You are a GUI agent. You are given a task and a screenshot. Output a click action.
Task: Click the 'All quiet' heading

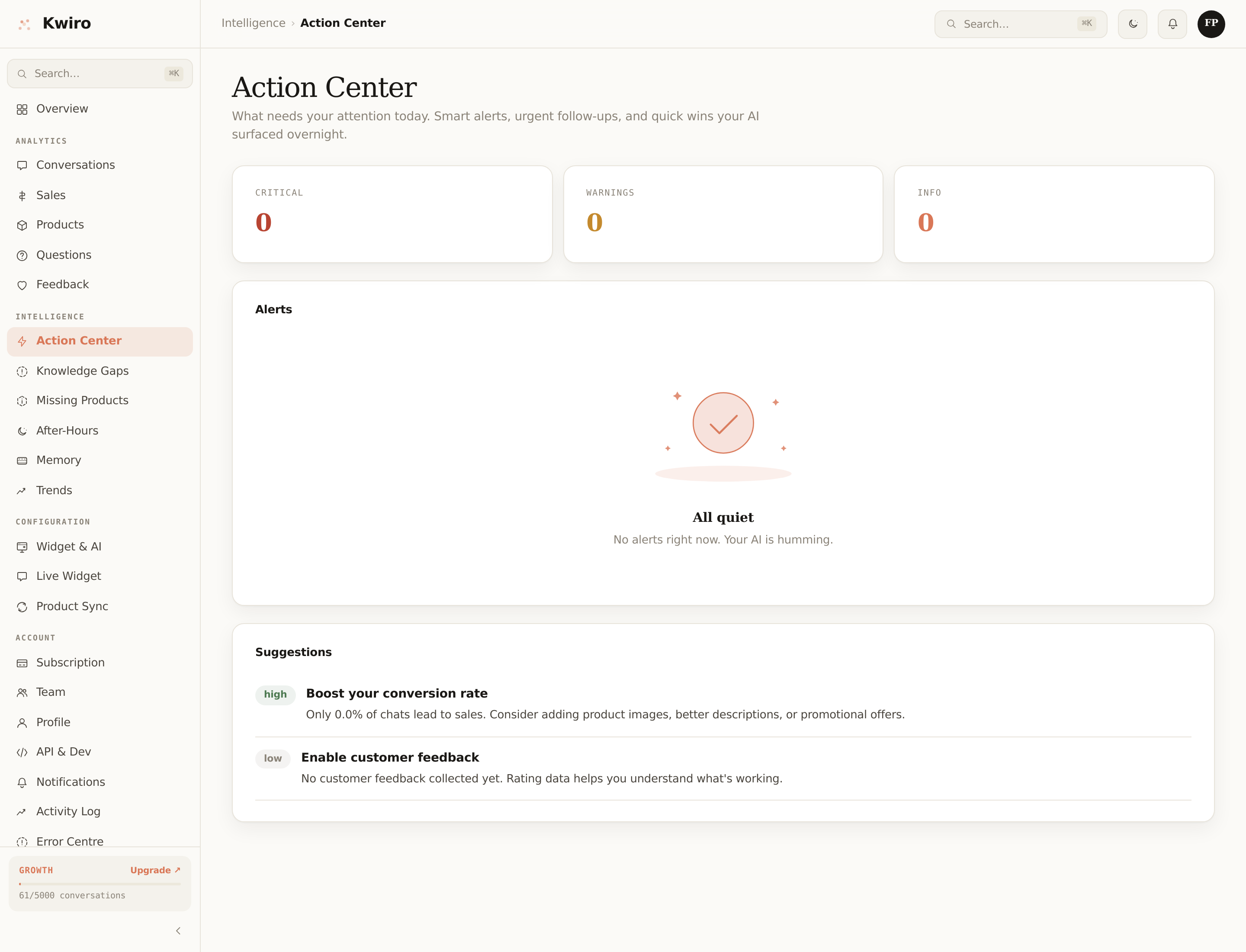pos(723,518)
